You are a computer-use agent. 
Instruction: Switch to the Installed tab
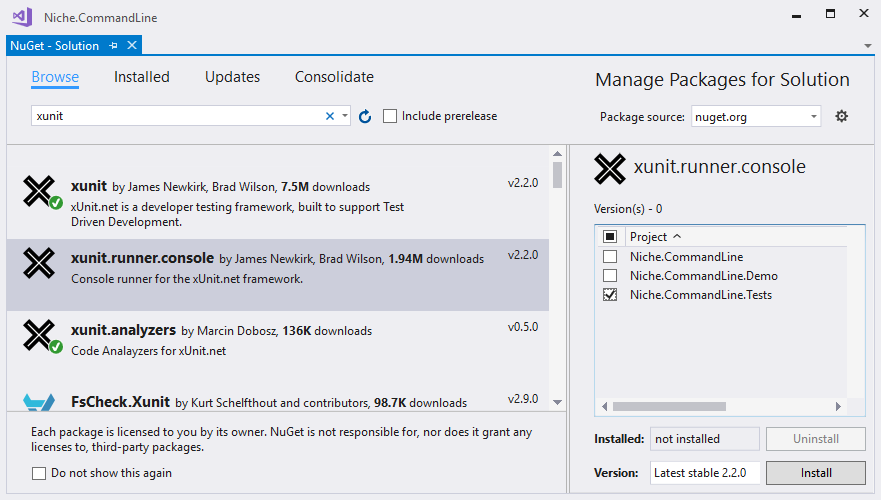pos(142,77)
